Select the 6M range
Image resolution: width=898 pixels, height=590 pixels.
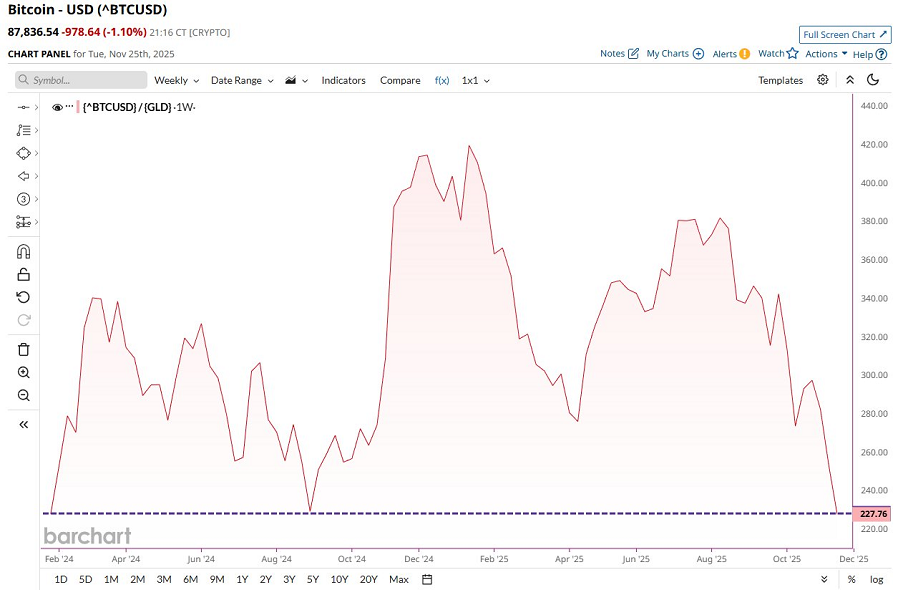(x=191, y=579)
